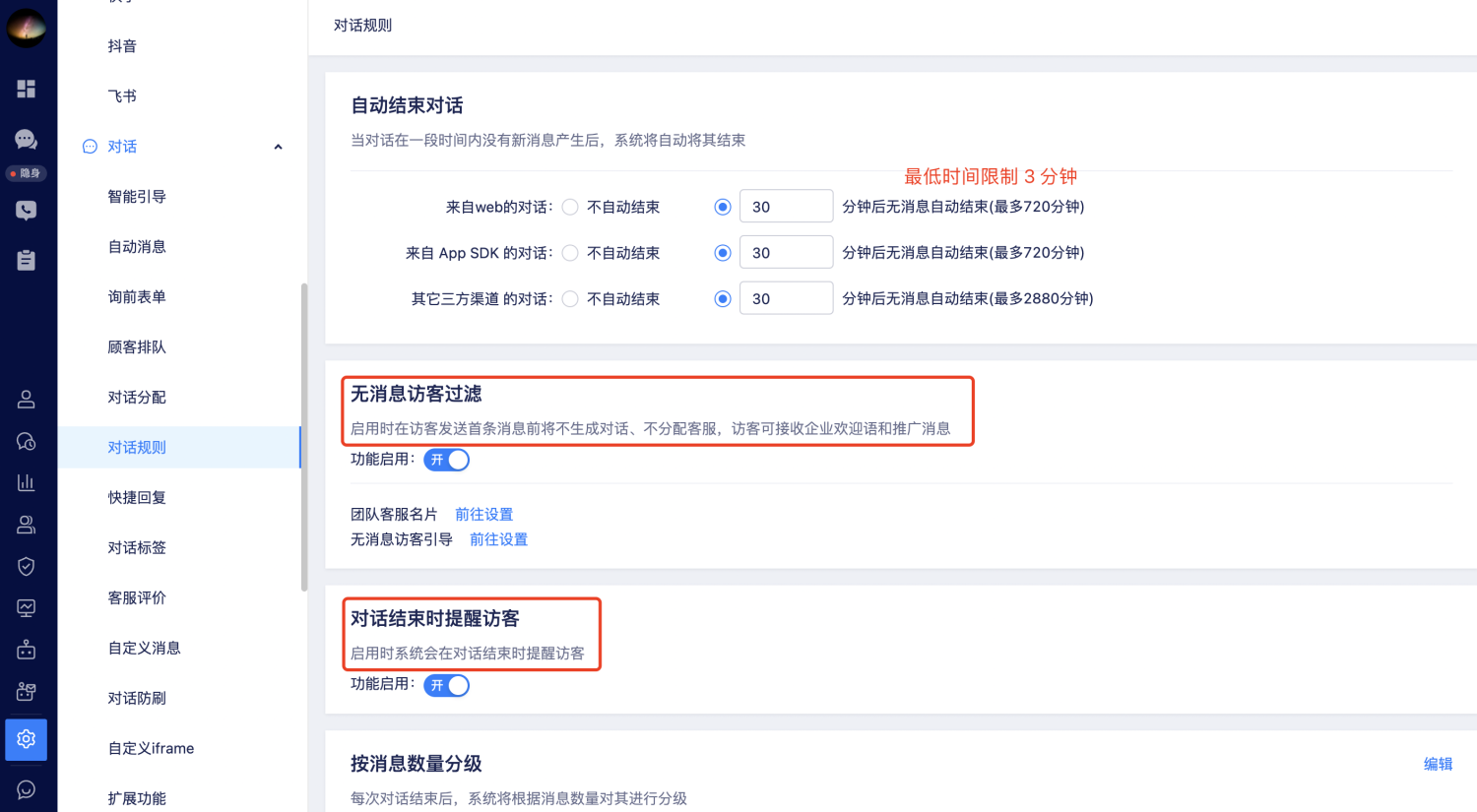
Task: Click the 自动结束对话 heading
Action: pos(407,106)
